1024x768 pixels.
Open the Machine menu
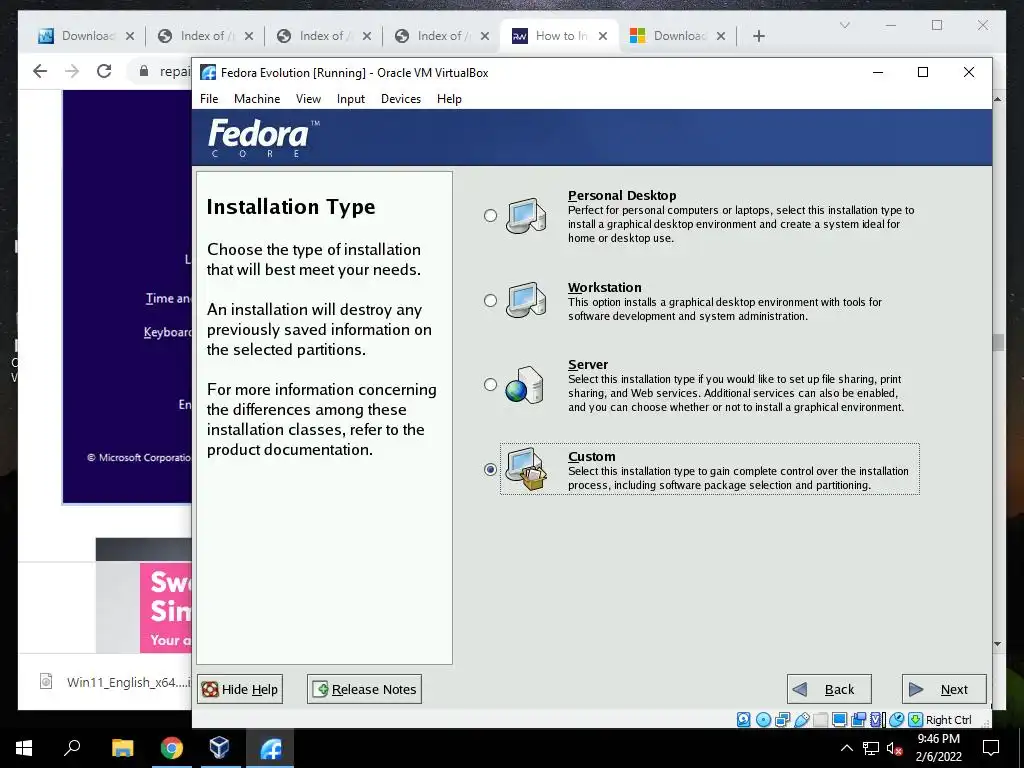257,99
